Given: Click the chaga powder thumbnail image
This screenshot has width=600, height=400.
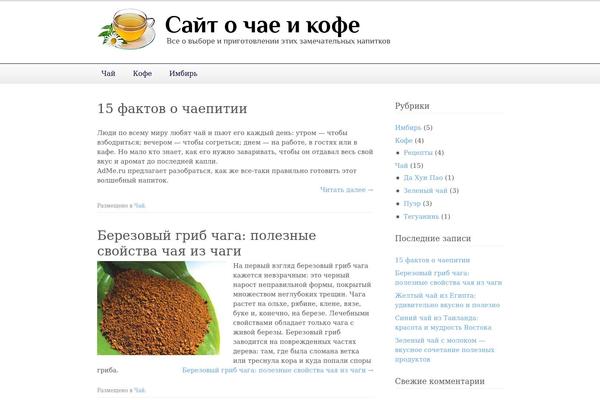Looking at the screenshot, I should [x=158, y=308].
